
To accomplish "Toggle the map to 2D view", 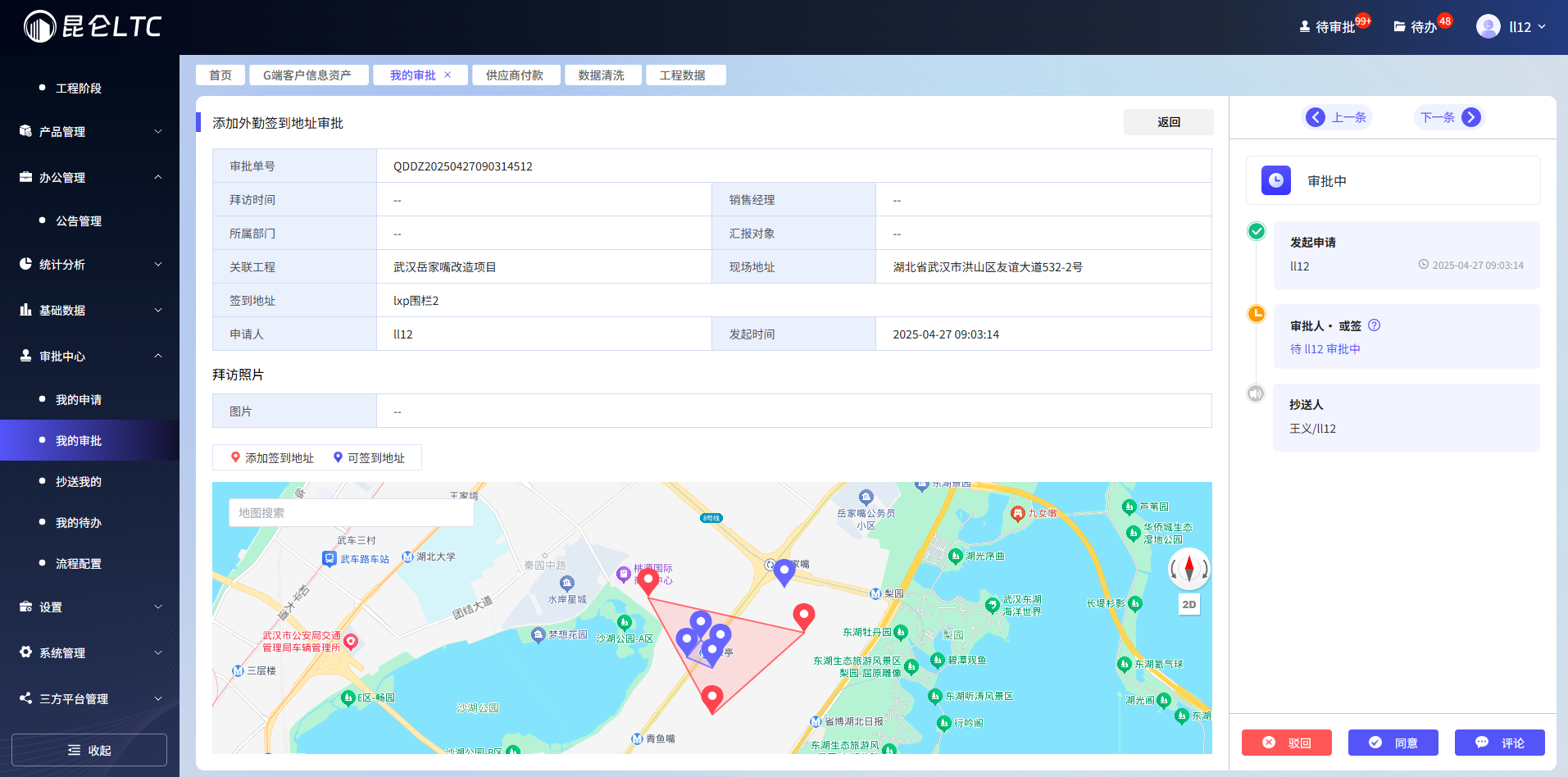I will [x=1188, y=604].
